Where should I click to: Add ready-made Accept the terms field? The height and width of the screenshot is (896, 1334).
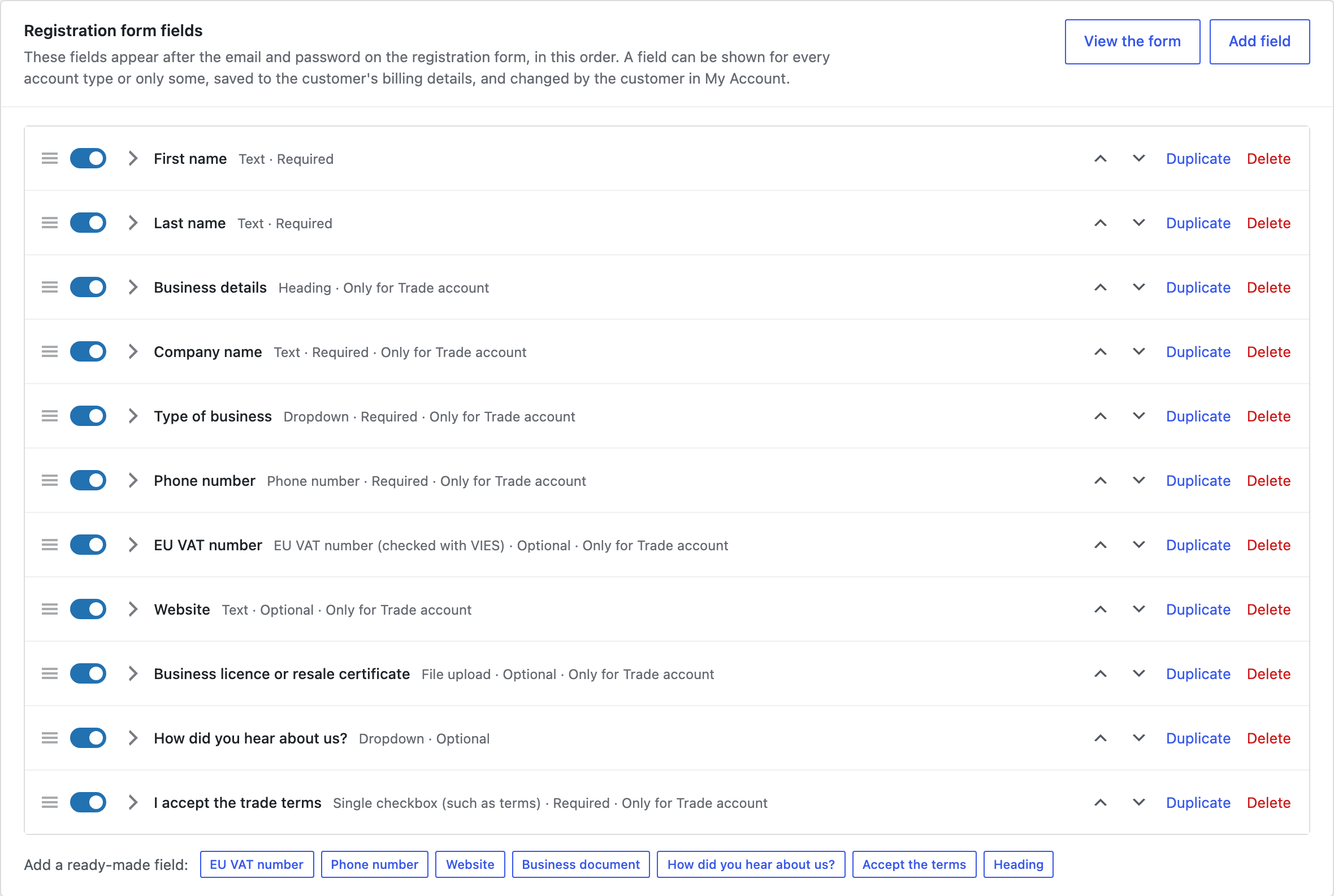[x=913, y=864]
